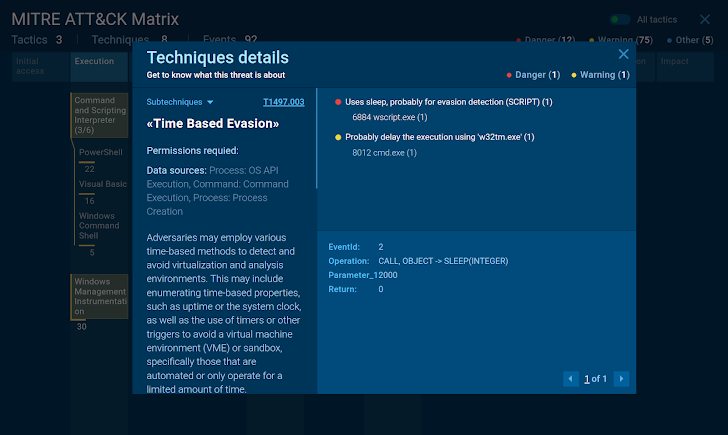Viewport: 728px width, 435px height.
Task: Select the Command and Scripting Interpreter technique
Action: click(x=100, y=117)
